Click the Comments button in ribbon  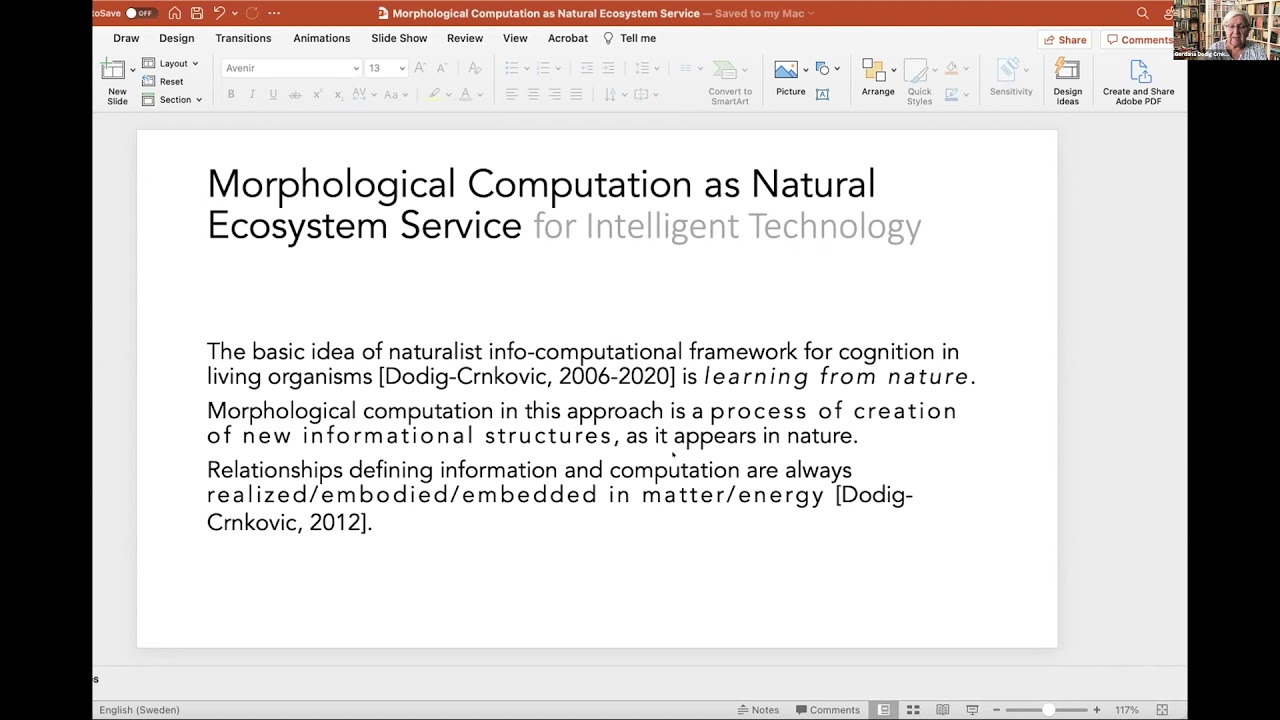tap(1138, 40)
